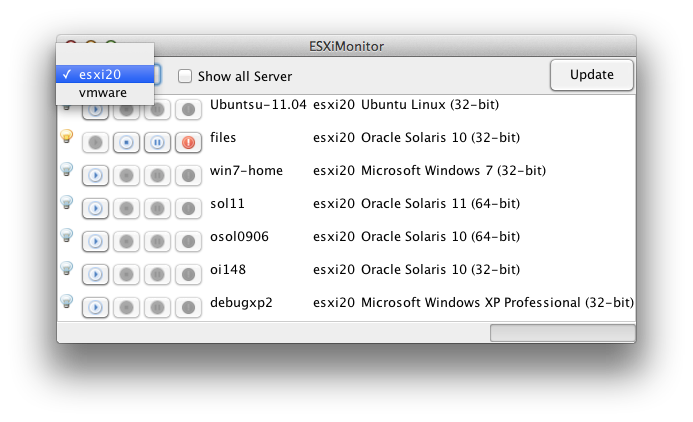Image resolution: width=693 pixels, height=422 pixels.
Task: Start the oi148 virtual machine
Action: pyautogui.click(x=95, y=274)
